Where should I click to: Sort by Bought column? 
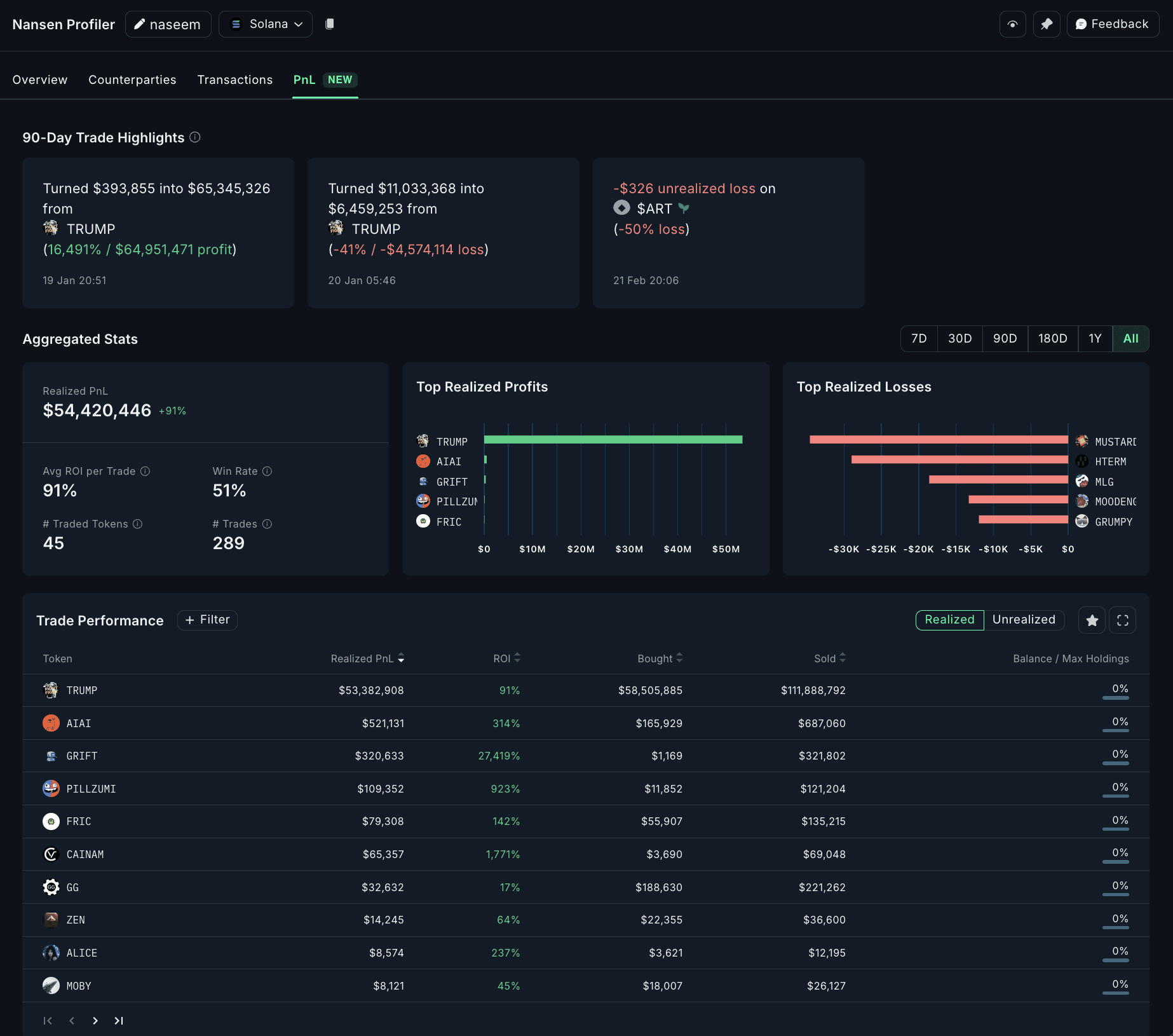[x=660, y=658]
